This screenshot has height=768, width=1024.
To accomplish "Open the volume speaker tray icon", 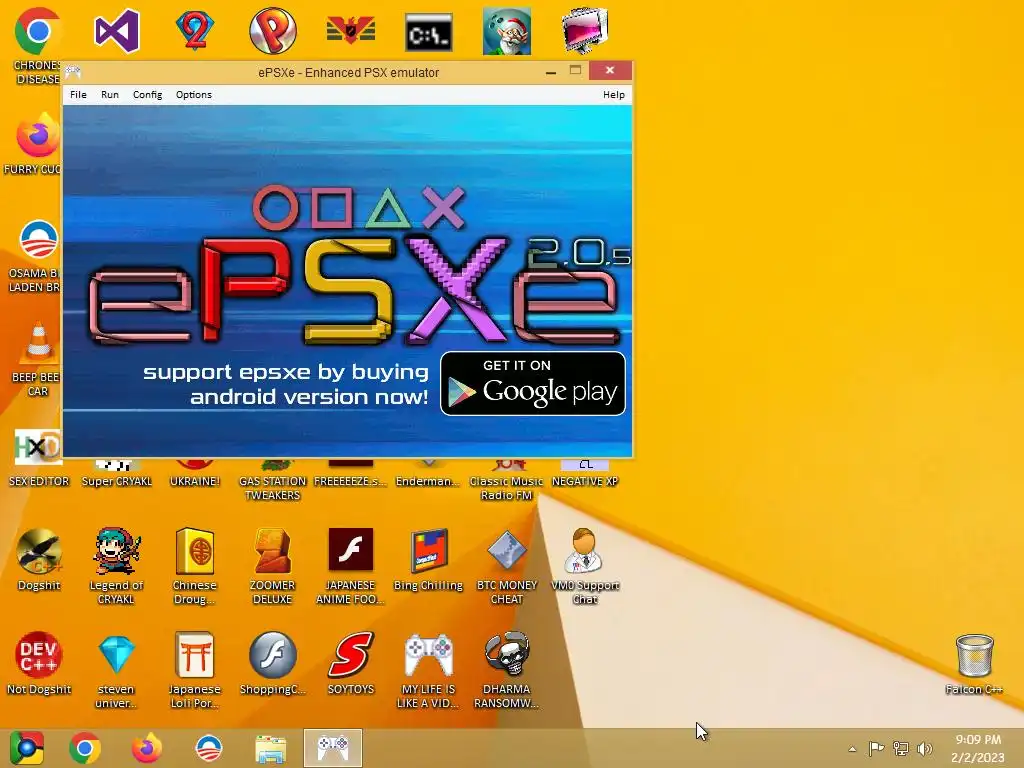I will 925,748.
